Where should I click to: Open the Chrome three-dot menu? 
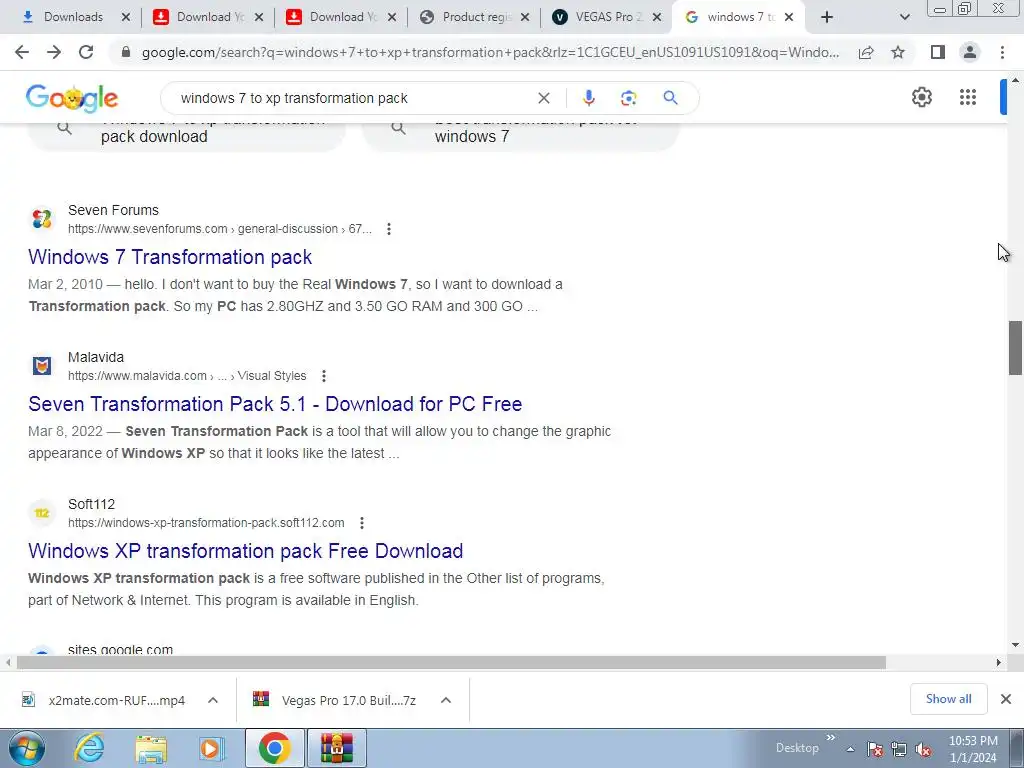click(x=1002, y=52)
